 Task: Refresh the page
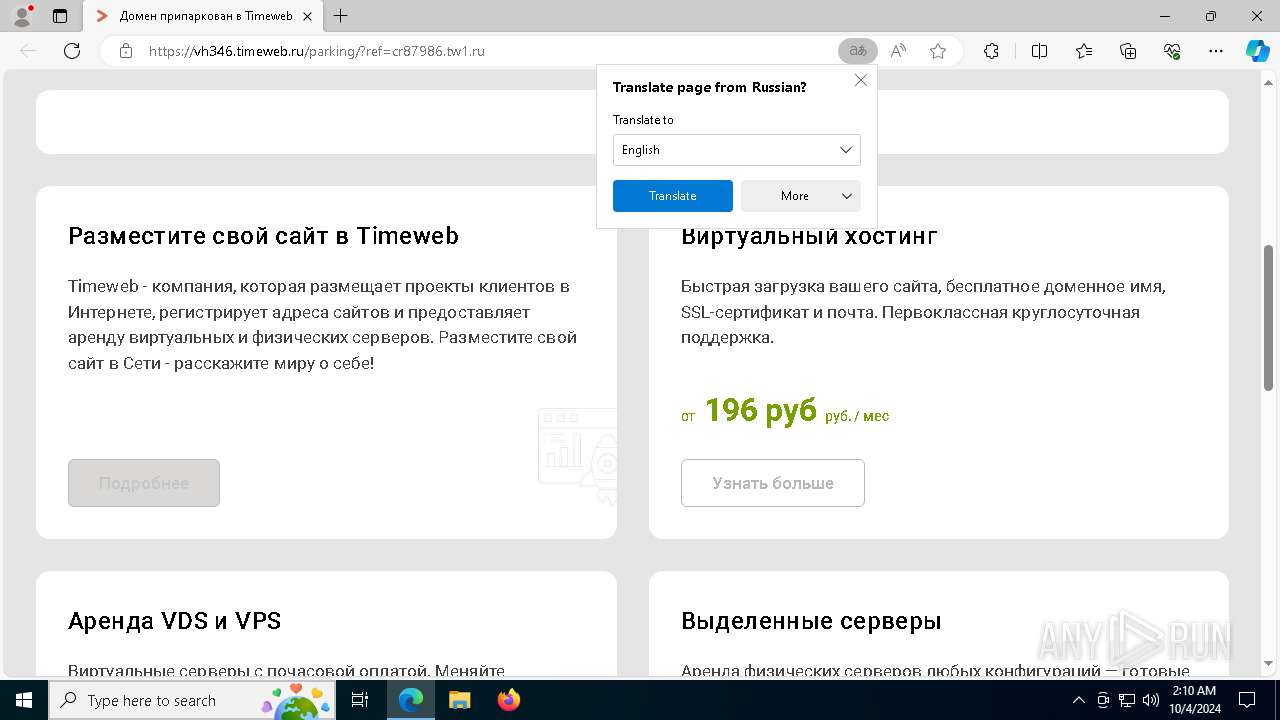click(x=72, y=51)
